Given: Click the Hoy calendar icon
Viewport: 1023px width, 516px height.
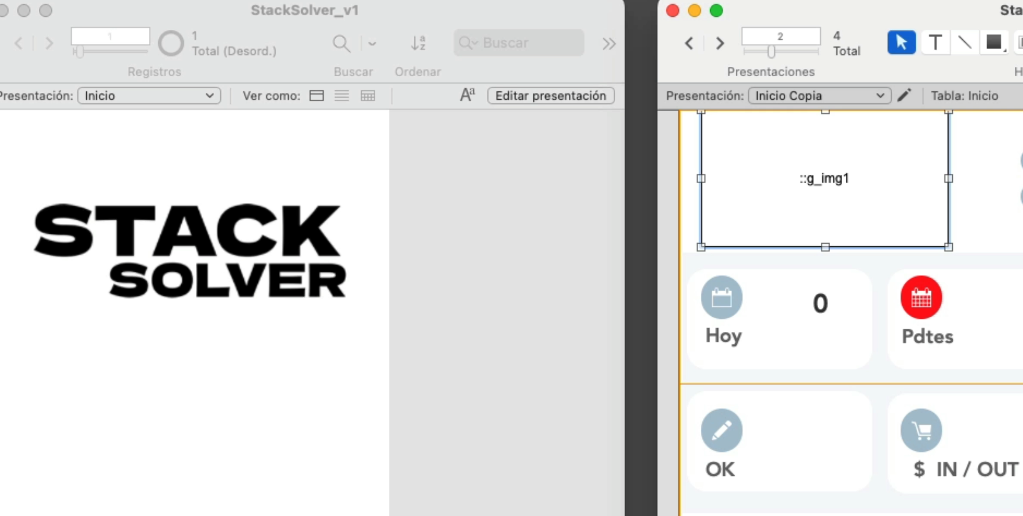Looking at the screenshot, I should click(722, 297).
